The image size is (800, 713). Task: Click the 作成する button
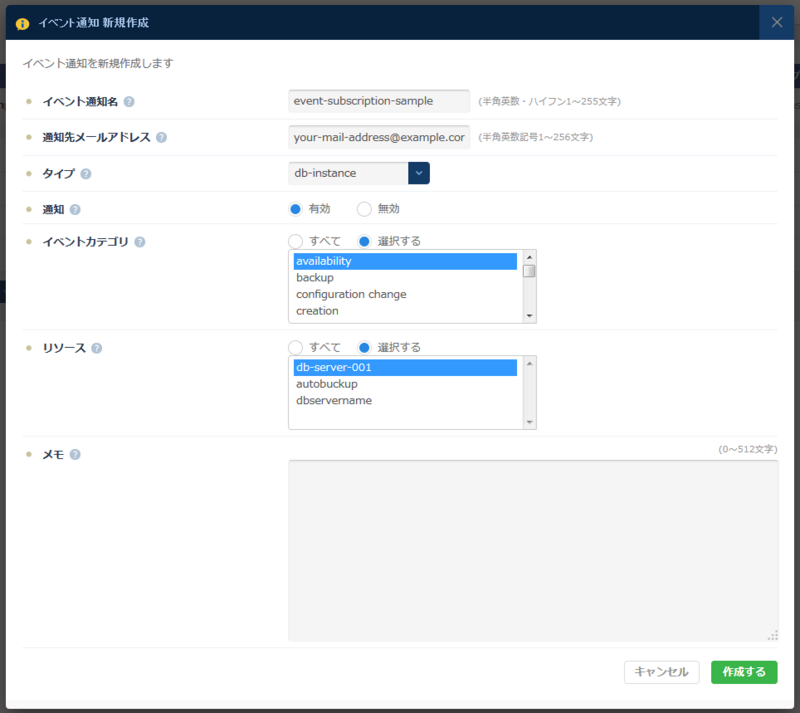pos(744,672)
